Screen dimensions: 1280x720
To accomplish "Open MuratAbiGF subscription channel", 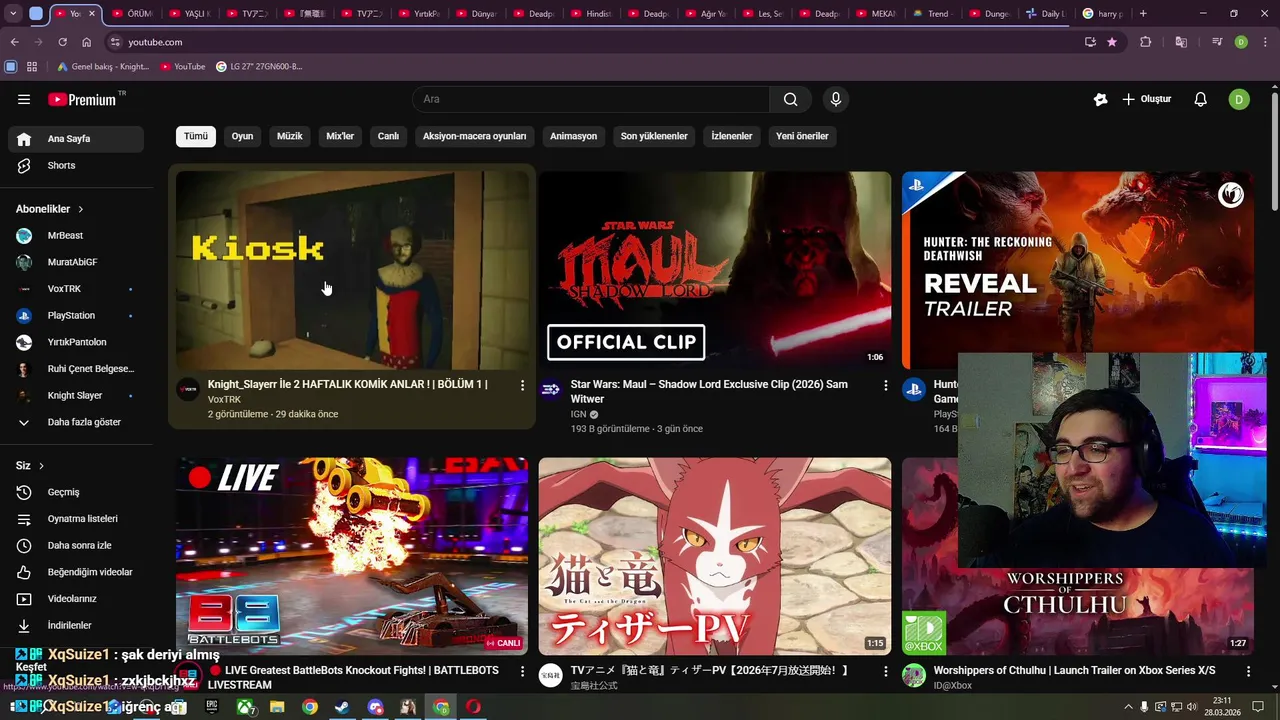I will (76, 262).
